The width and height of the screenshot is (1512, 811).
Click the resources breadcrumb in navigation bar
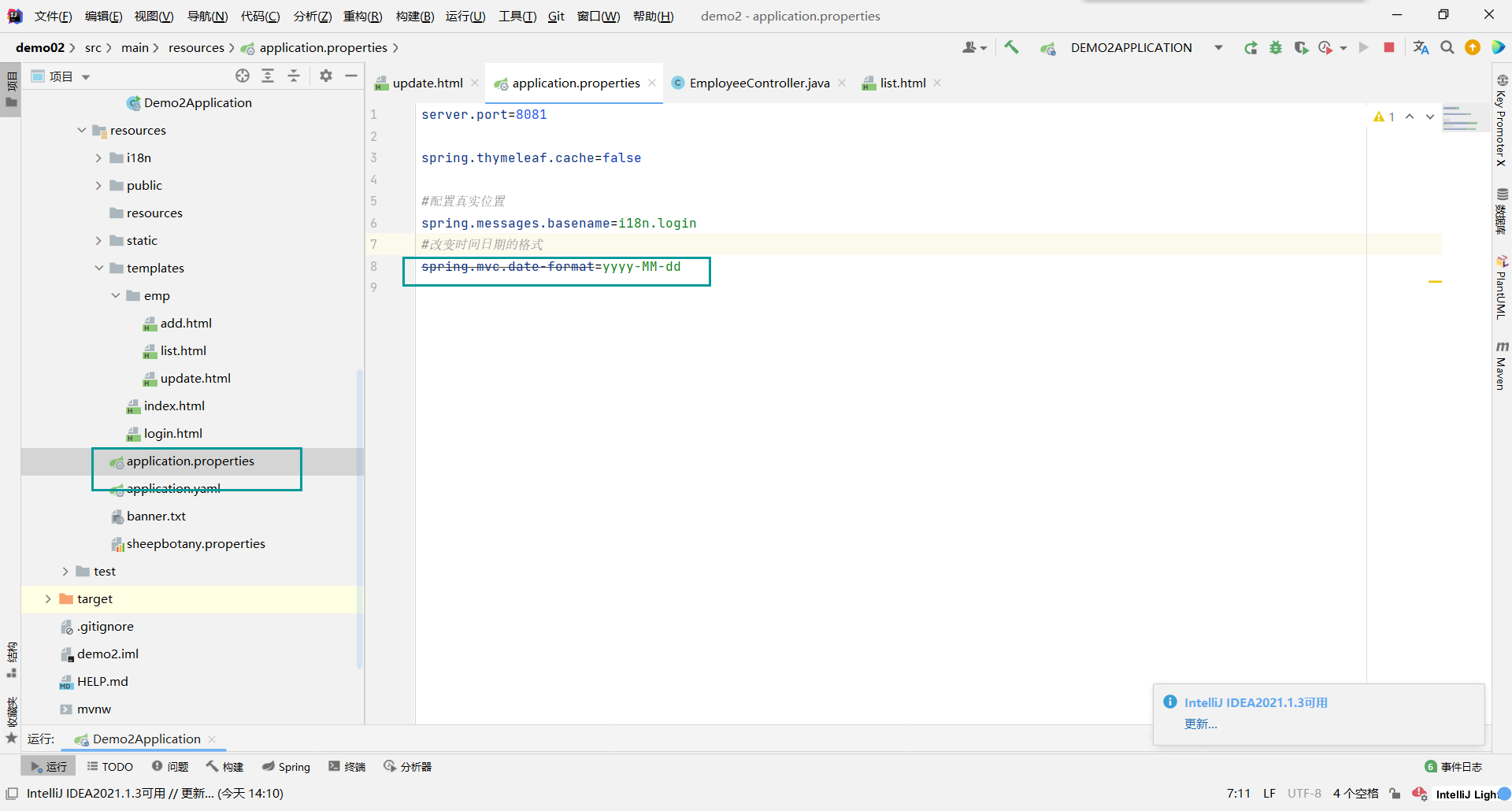click(196, 48)
